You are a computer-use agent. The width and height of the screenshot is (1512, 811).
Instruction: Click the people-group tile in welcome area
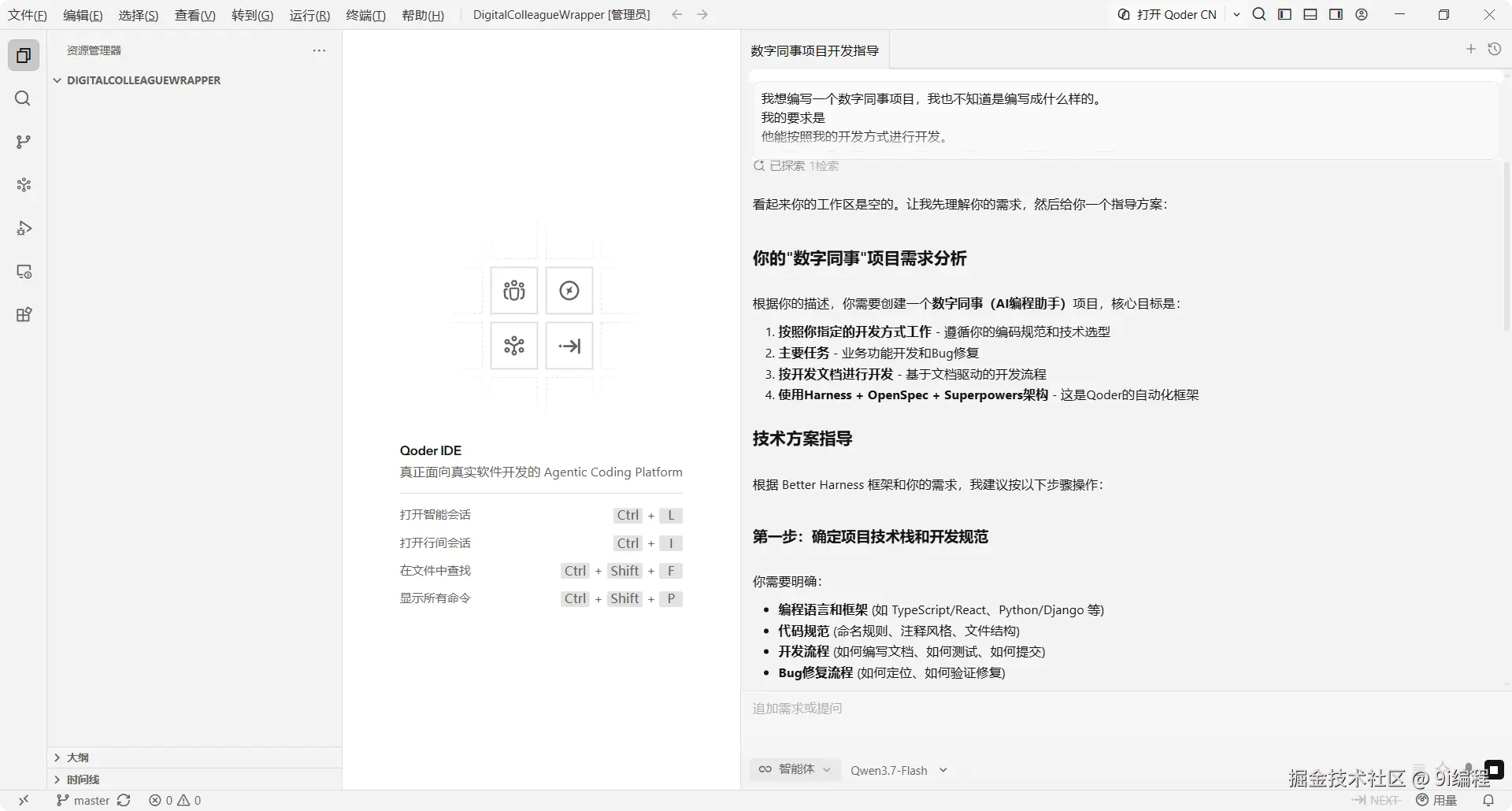[514, 291]
